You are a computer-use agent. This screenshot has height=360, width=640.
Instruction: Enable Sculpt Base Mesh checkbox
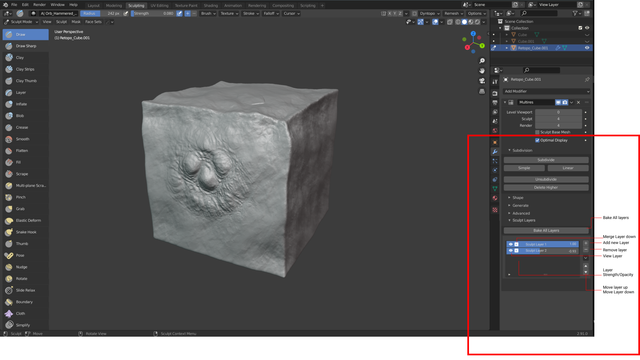tap(537, 132)
